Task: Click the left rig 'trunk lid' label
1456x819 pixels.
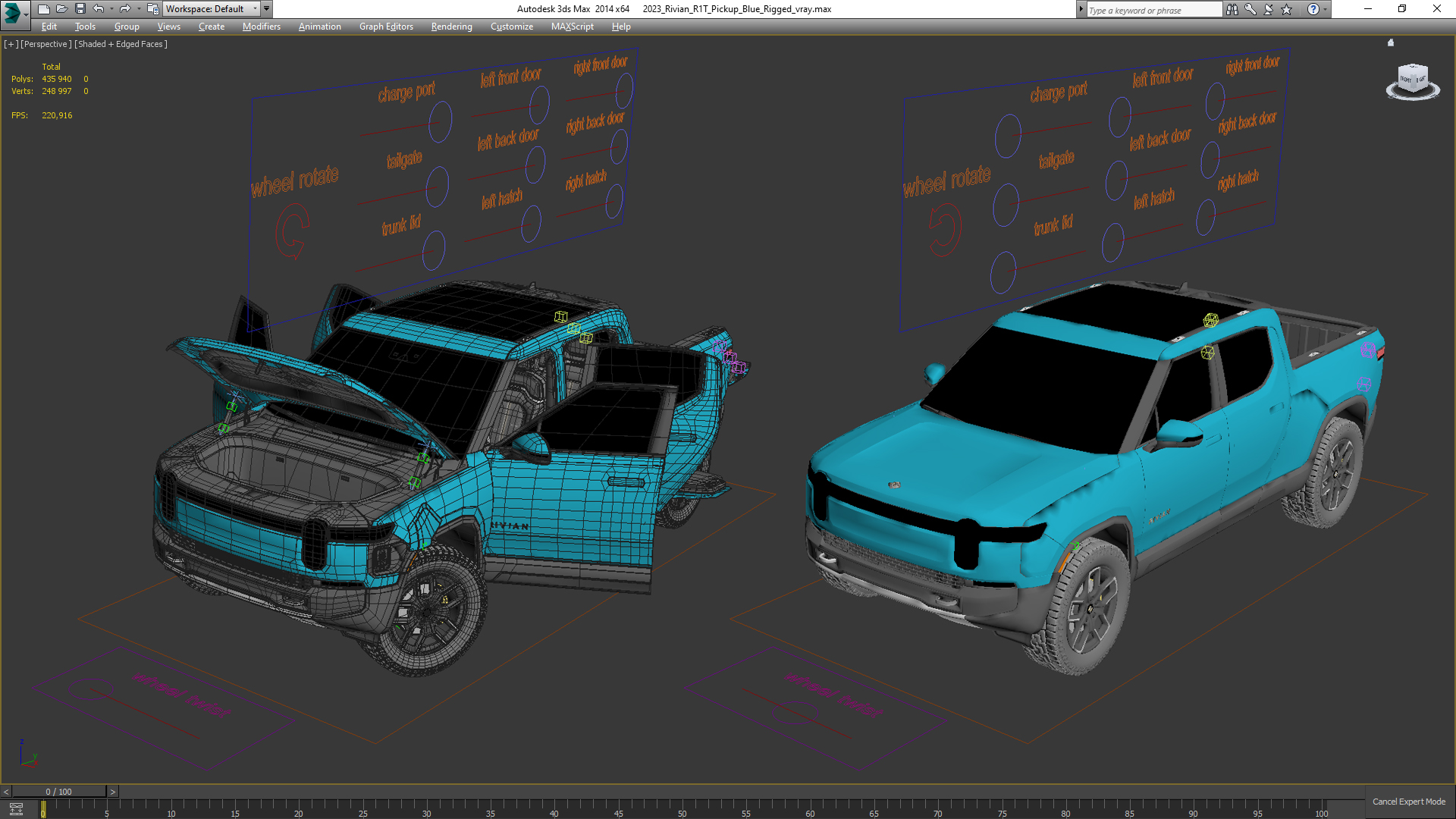Action: (401, 224)
